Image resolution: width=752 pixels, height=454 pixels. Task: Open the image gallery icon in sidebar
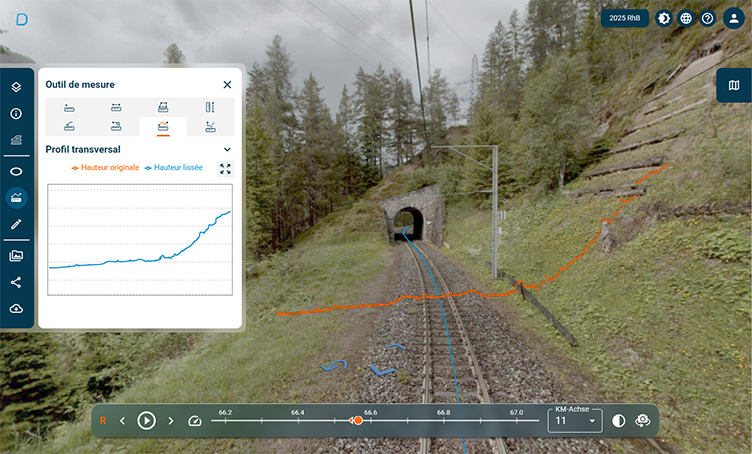[16, 256]
